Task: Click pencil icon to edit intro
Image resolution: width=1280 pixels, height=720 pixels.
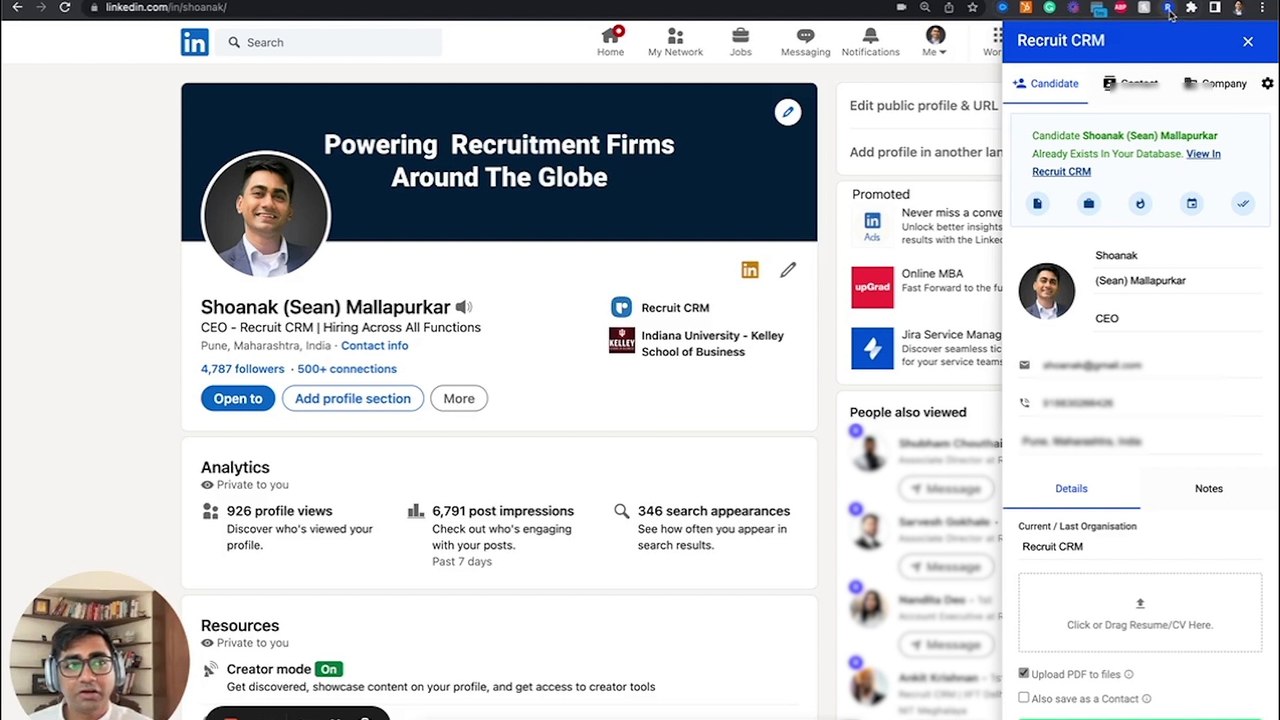Action: pos(788,270)
